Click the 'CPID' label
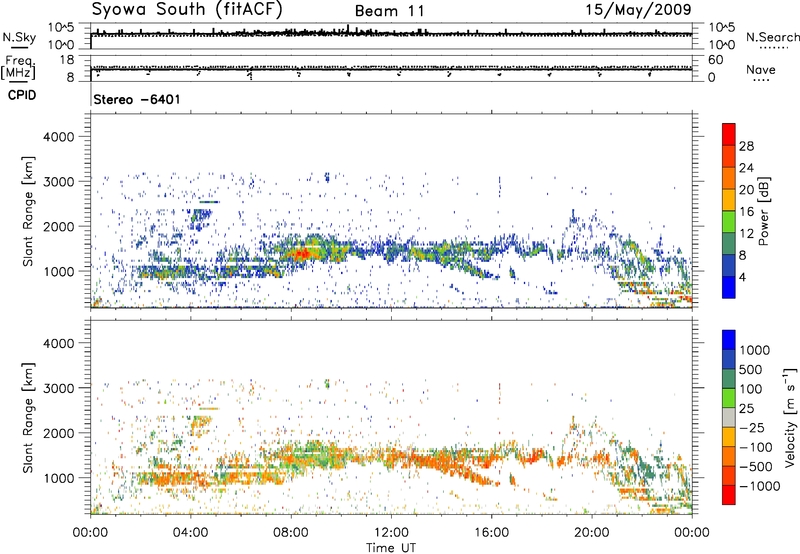This screenshot has height=554, width=800. click(22, 95)
